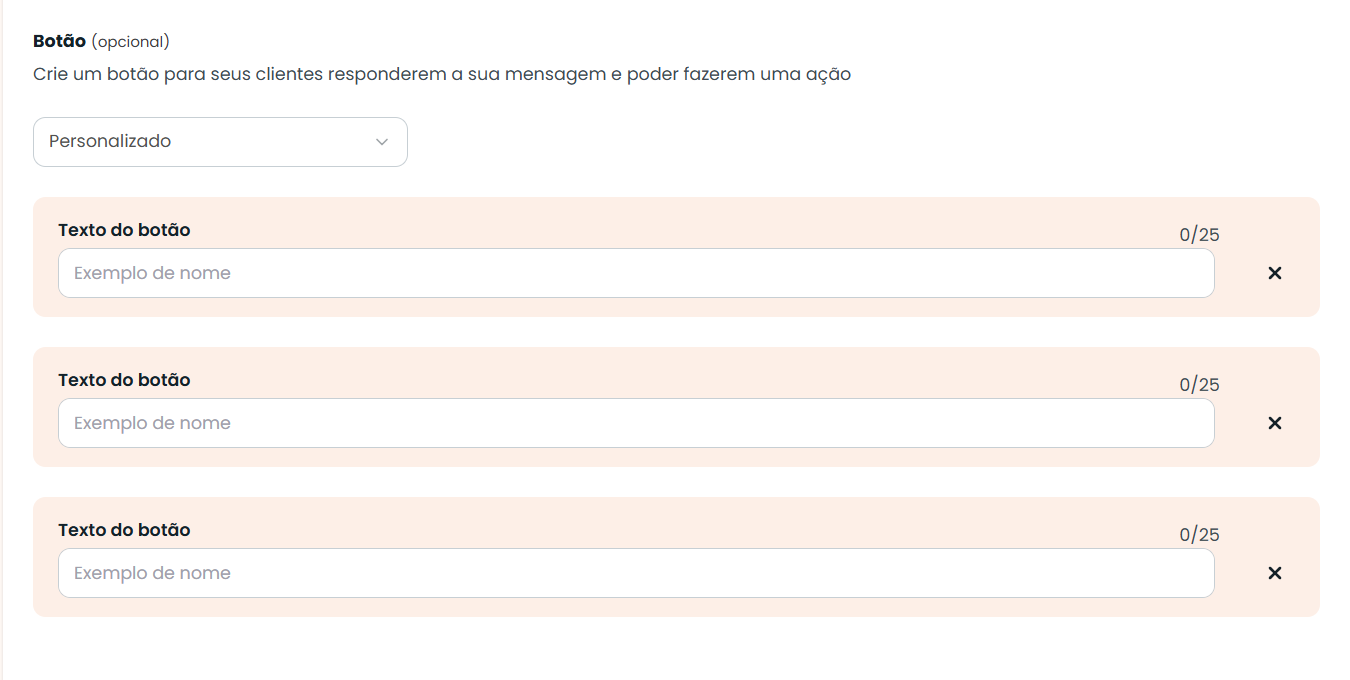The height and width of the screenshot is (680, 1350).
Task: Click the third 0/25 character counter
Action: [1199, 535]
